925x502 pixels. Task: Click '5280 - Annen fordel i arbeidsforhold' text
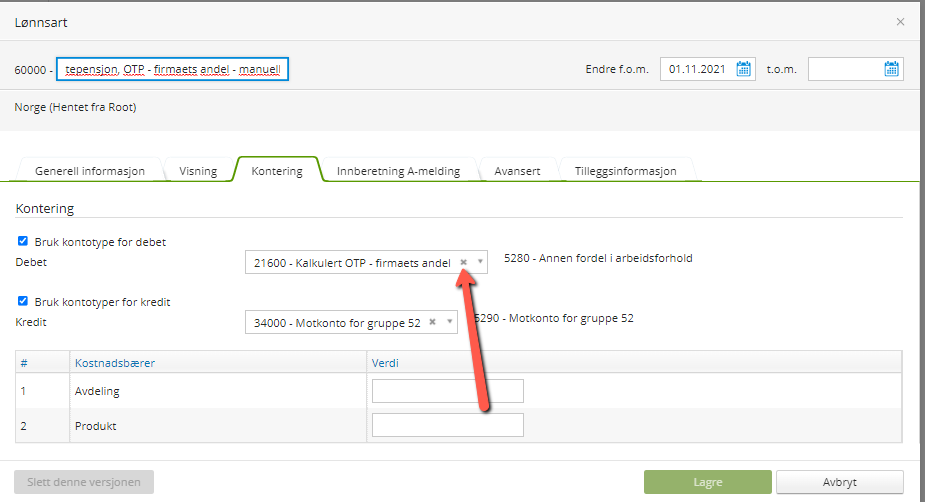coord(598,258)
